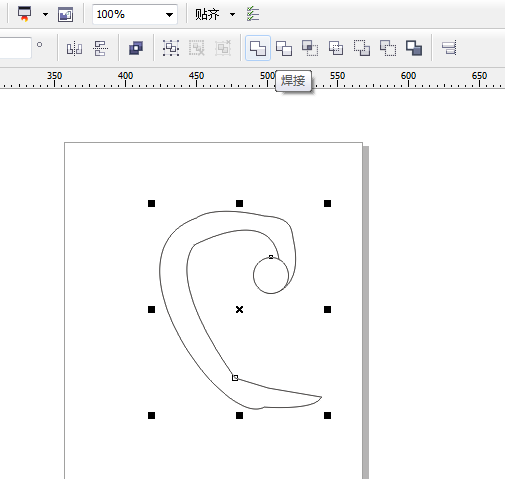Expand the application launcher dropdown arrow
This screenshot has width=505, height=479.
(45, 14)
